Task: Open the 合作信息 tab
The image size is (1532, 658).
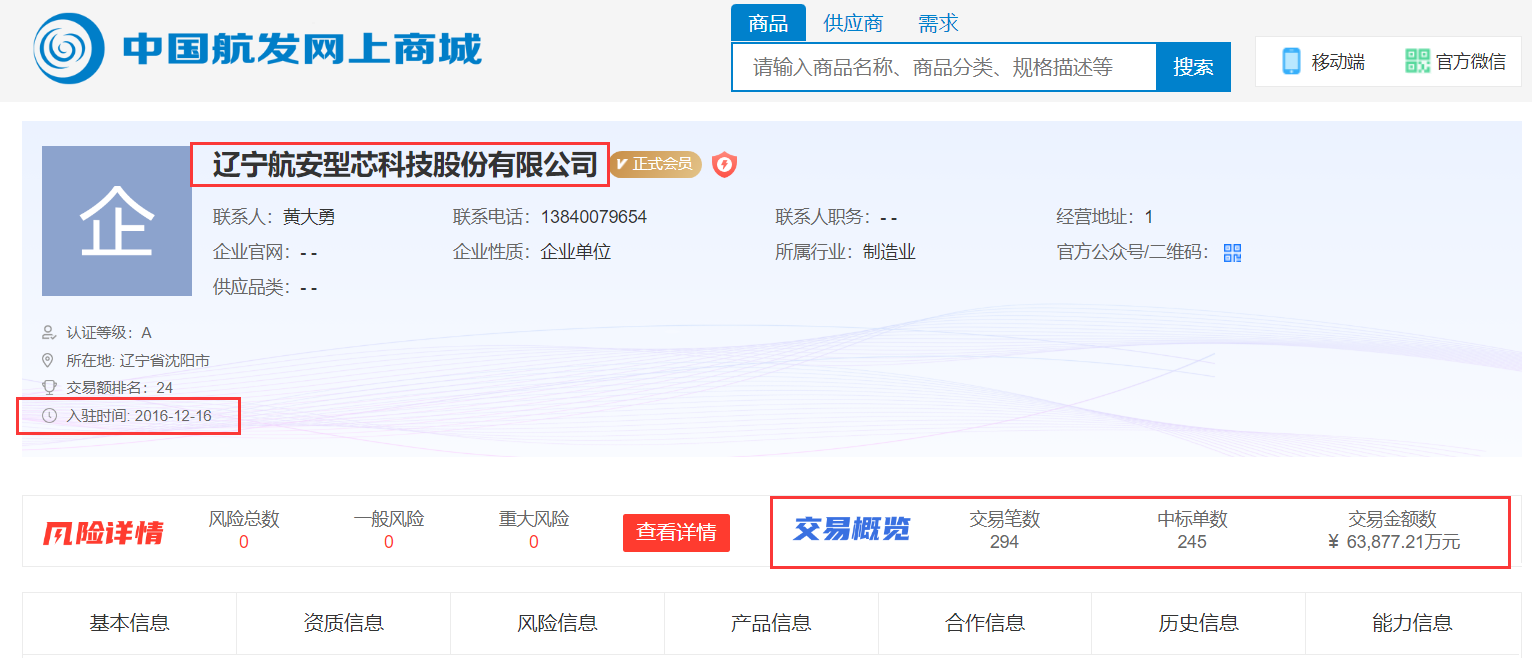Action: pyautogui.click(x=985, y=623)
